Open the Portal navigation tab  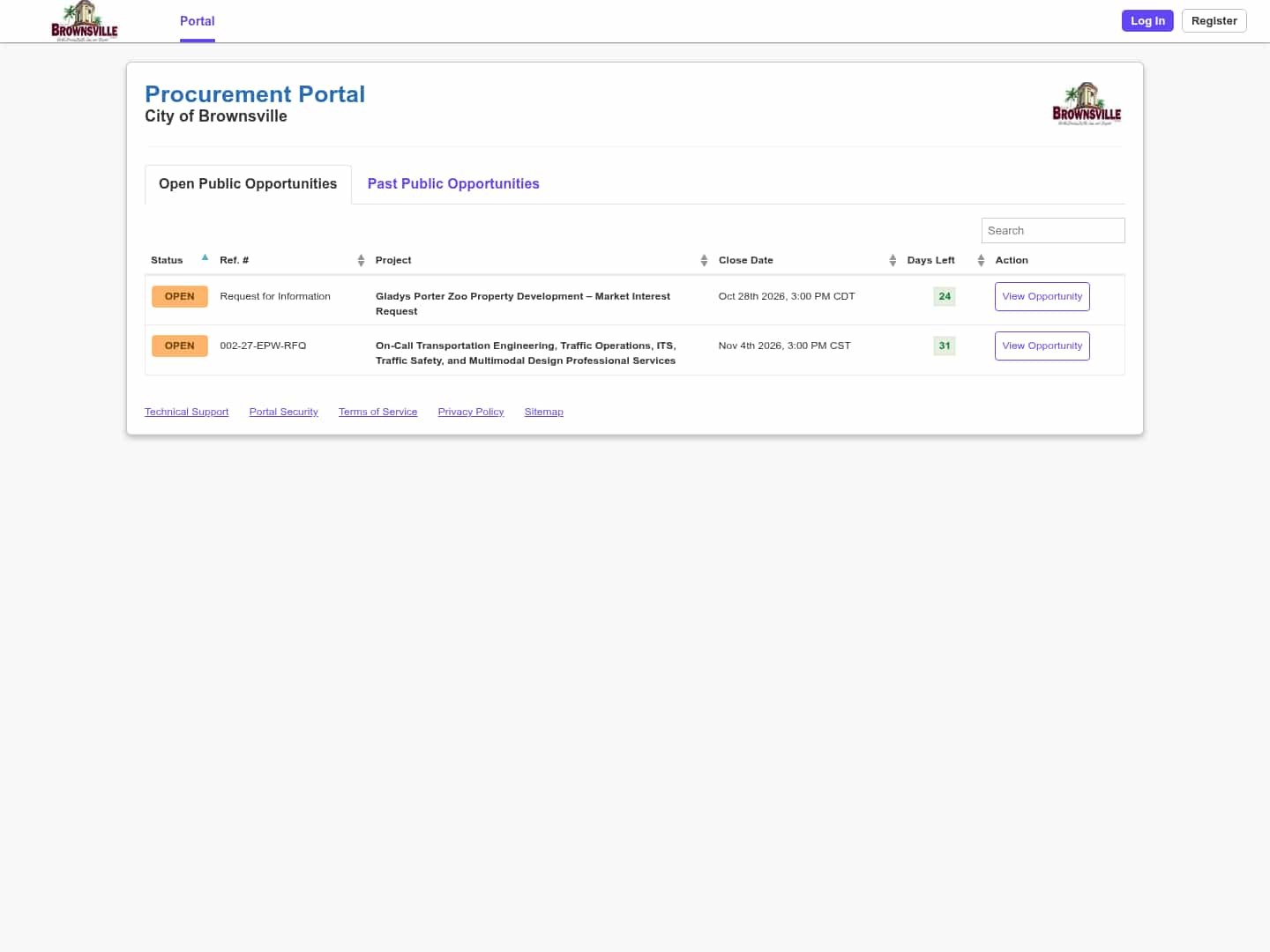(x=198, y=21)
